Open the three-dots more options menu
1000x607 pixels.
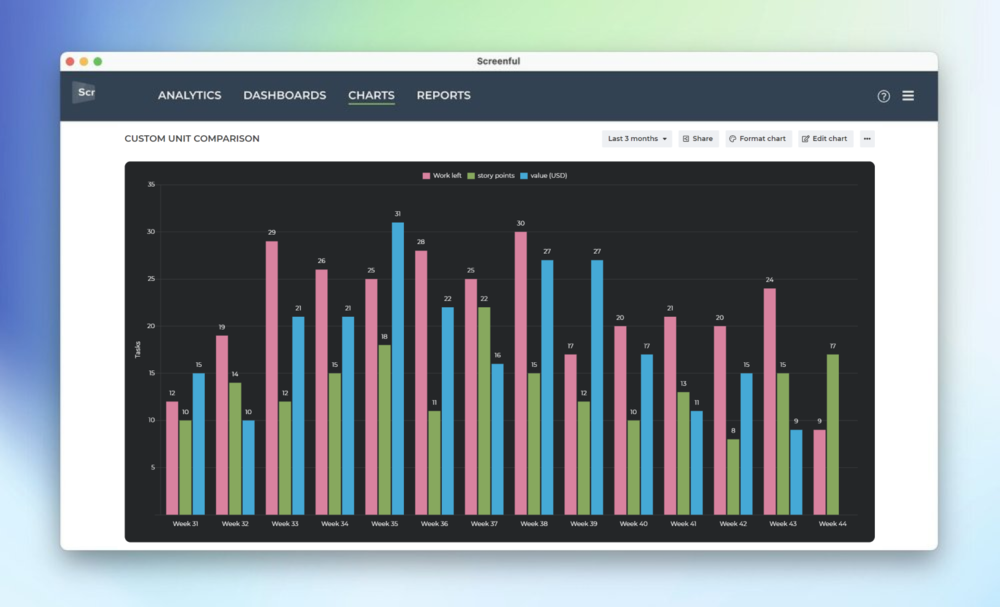coord(867,138)
